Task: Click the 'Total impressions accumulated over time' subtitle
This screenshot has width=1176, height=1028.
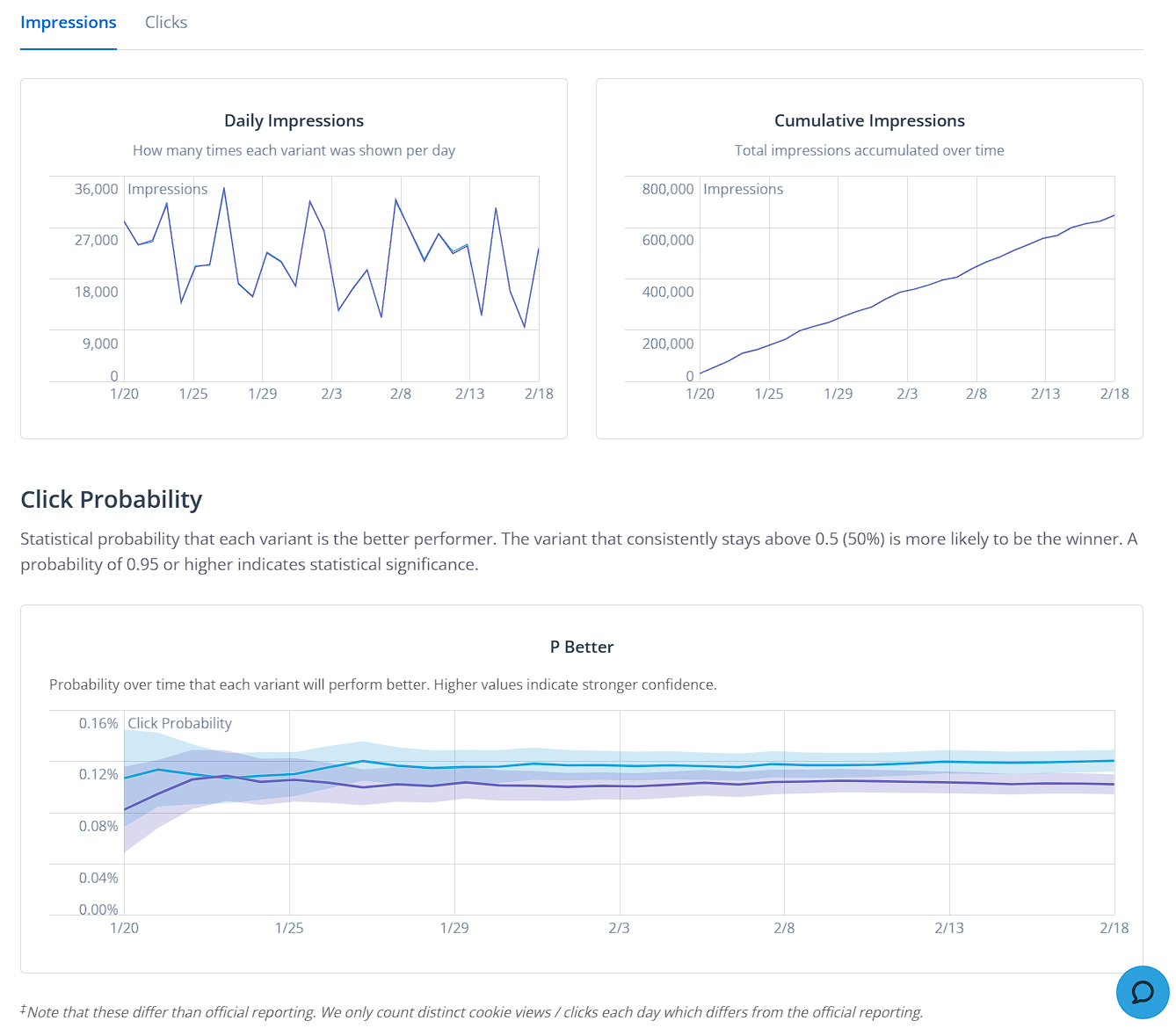Action: pos(869,151)
